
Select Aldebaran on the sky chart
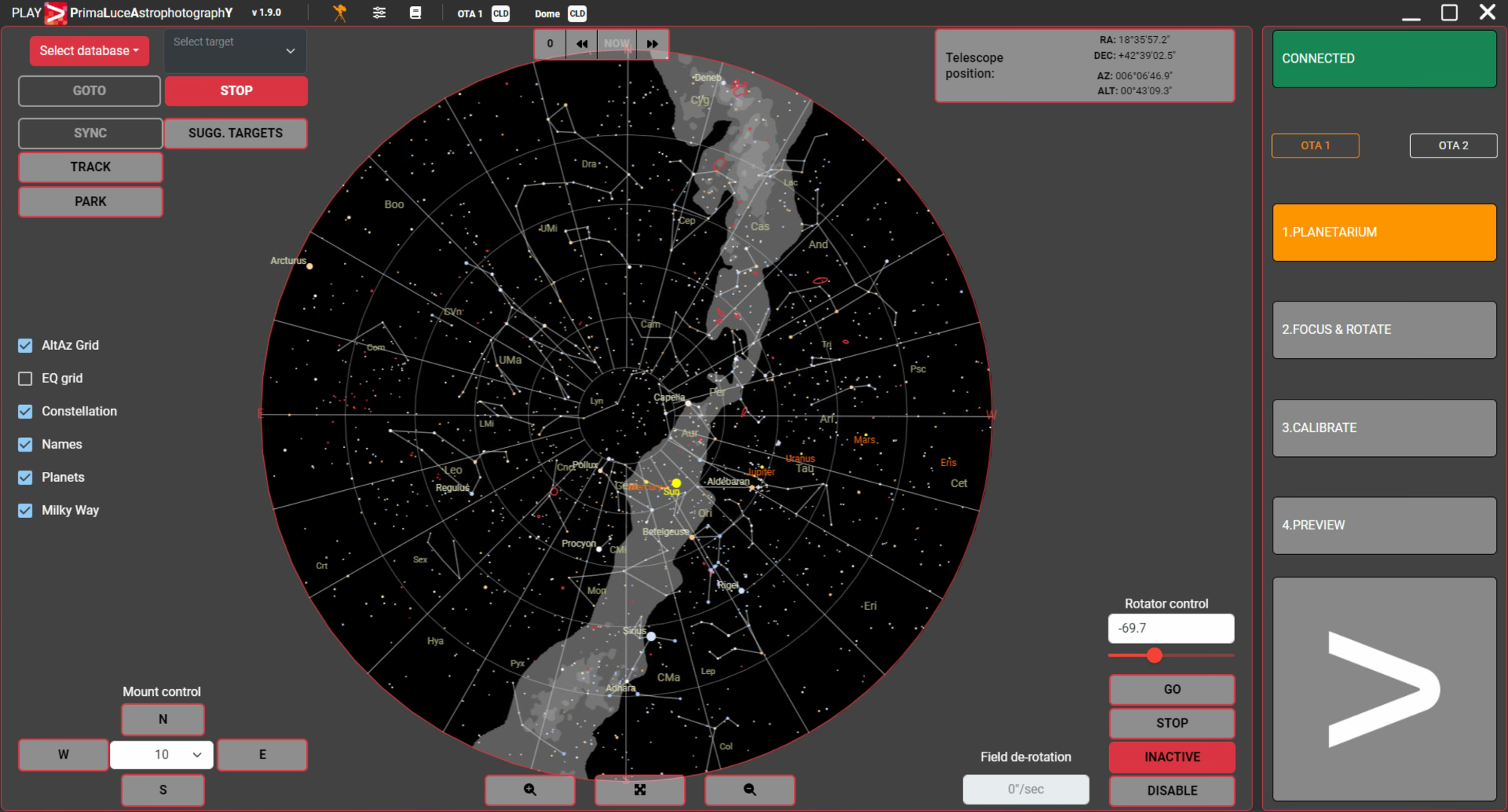752,488
